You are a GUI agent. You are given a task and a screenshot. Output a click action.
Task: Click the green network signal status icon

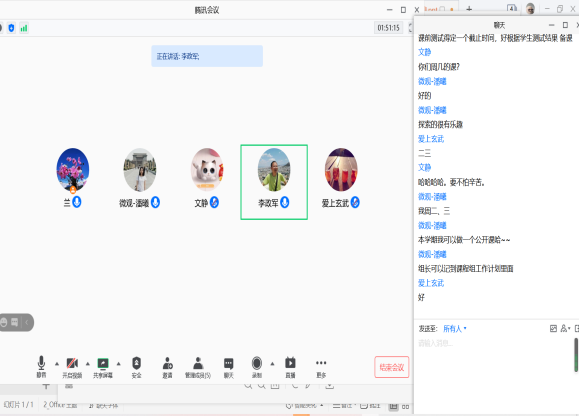click(x=24, y=28)
